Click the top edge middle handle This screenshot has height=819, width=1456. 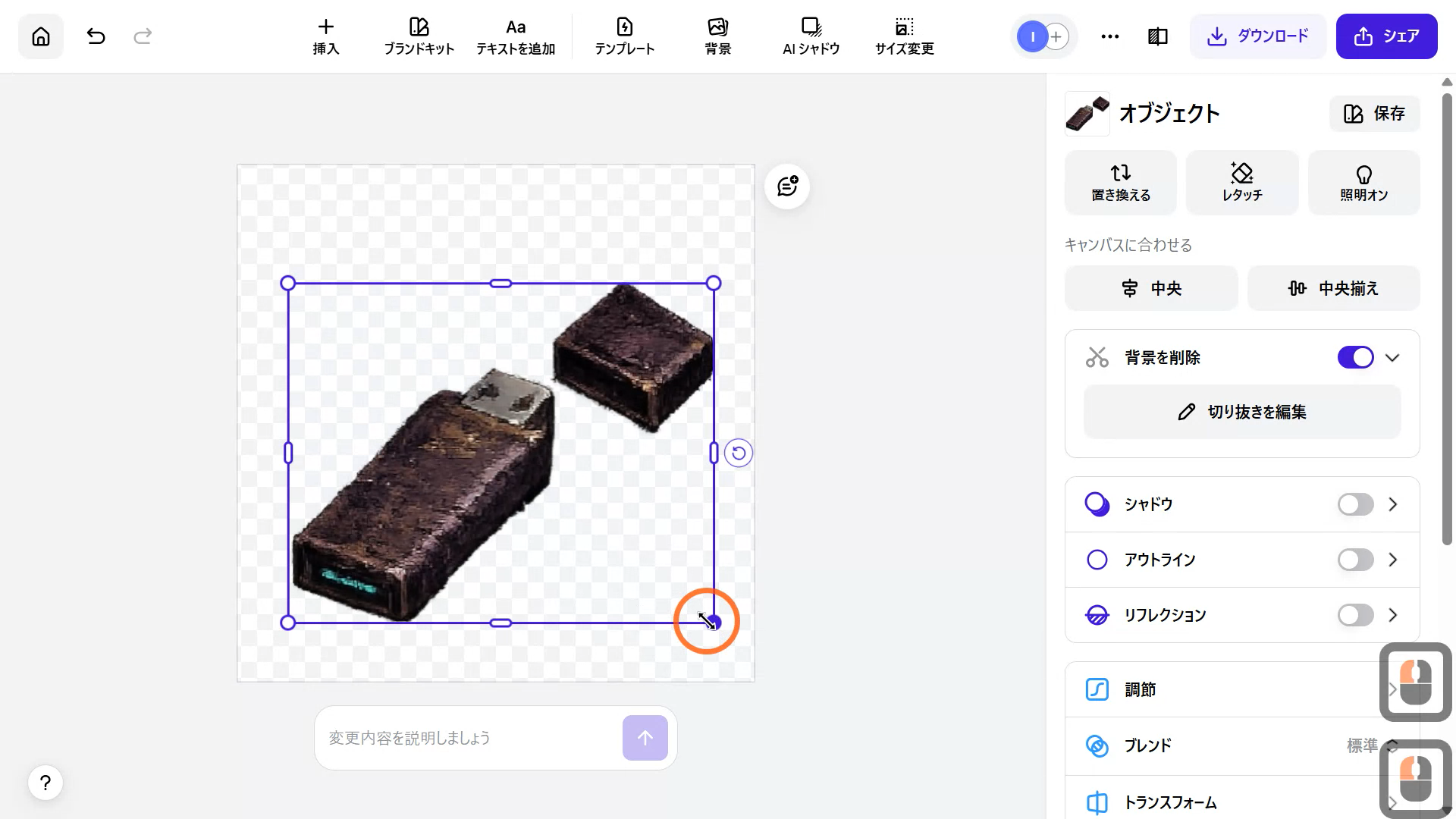pos(500,283)
